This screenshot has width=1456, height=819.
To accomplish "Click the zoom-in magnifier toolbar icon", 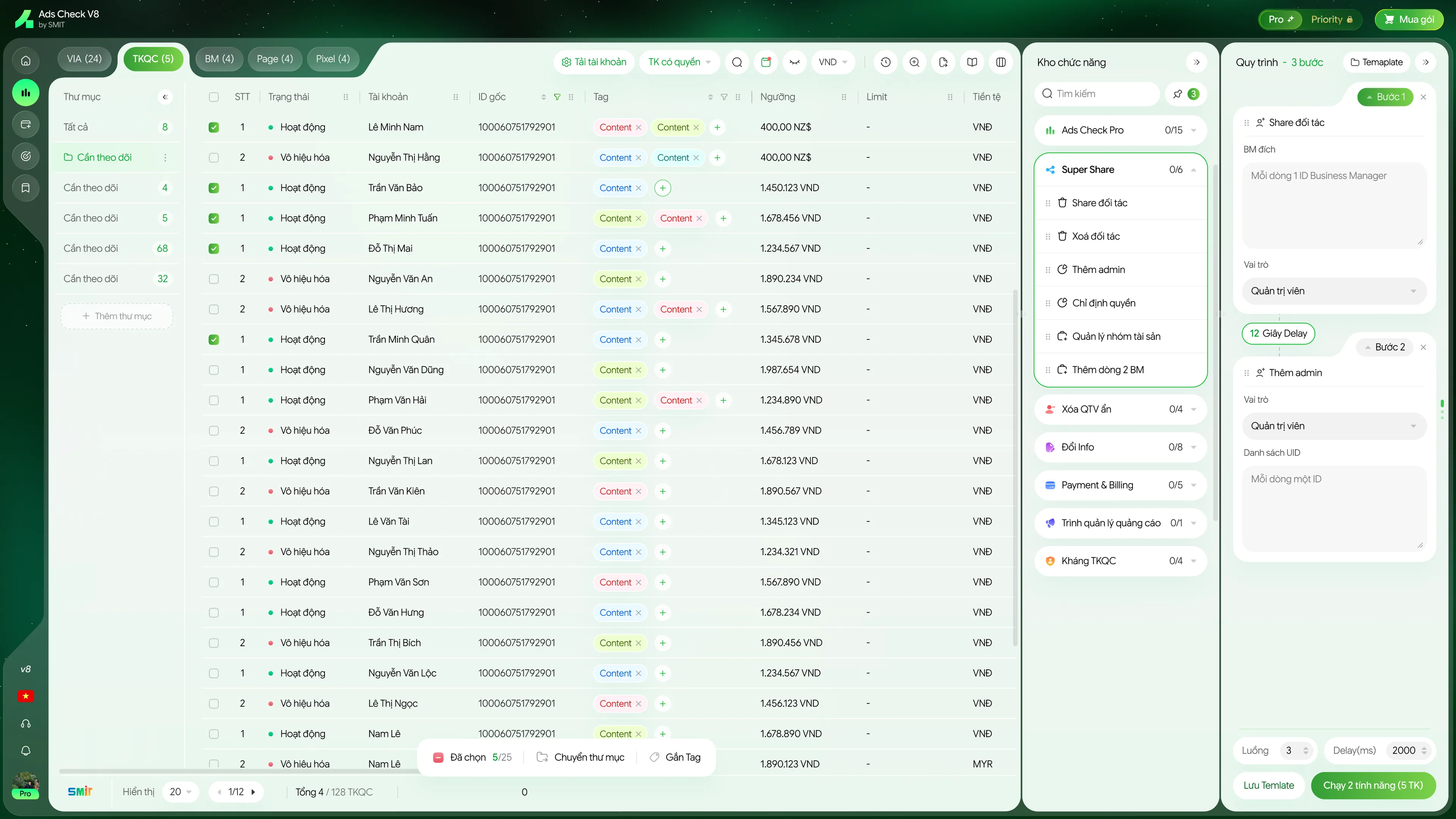I will point(915,62).
